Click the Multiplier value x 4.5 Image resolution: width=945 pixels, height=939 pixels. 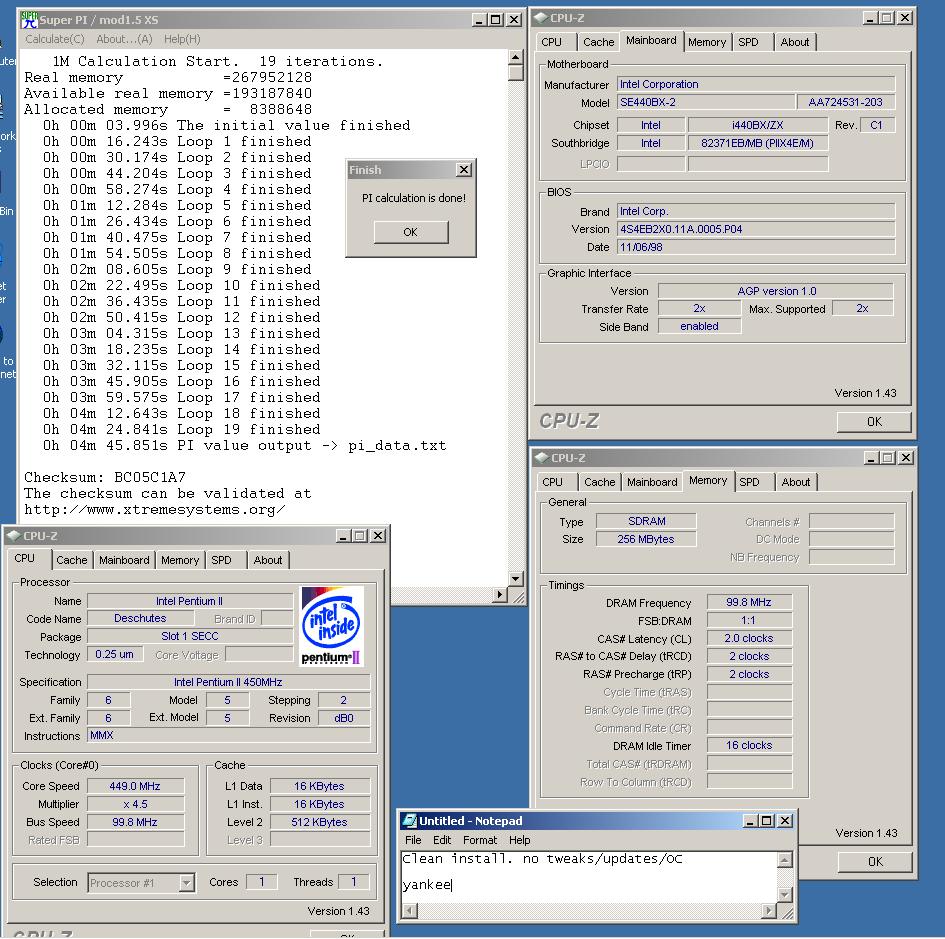click(x=135, y=805)
